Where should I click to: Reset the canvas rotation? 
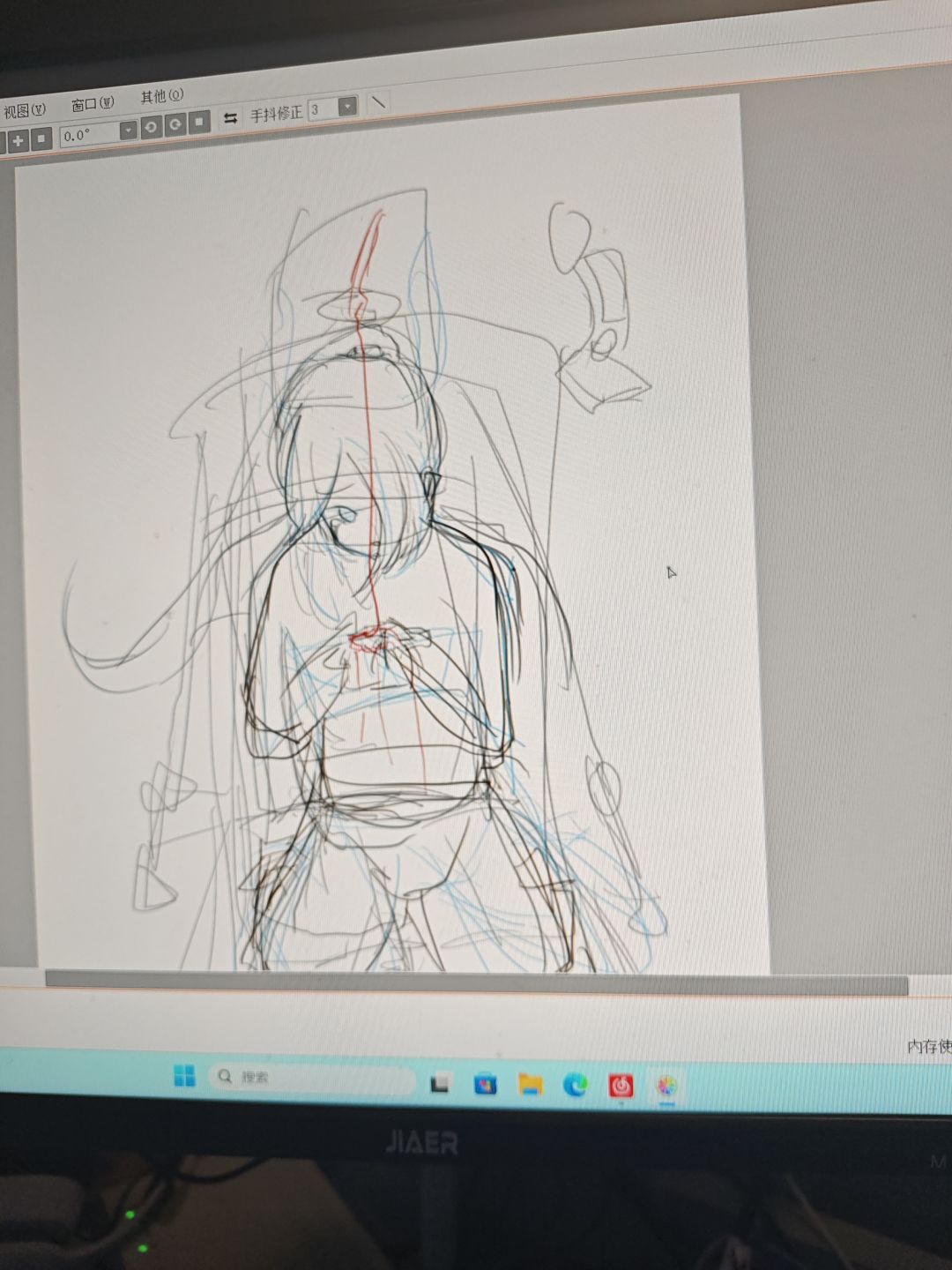click(199, 122)
